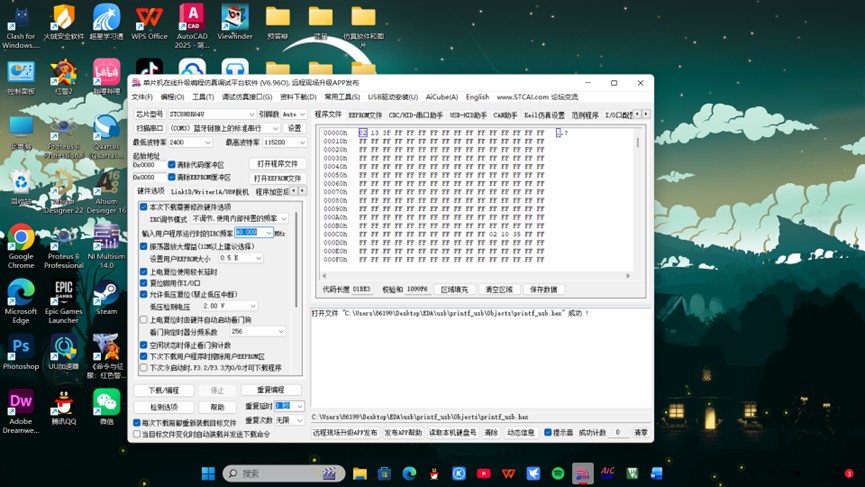Open 工具(T) menu

coord(203,97)
